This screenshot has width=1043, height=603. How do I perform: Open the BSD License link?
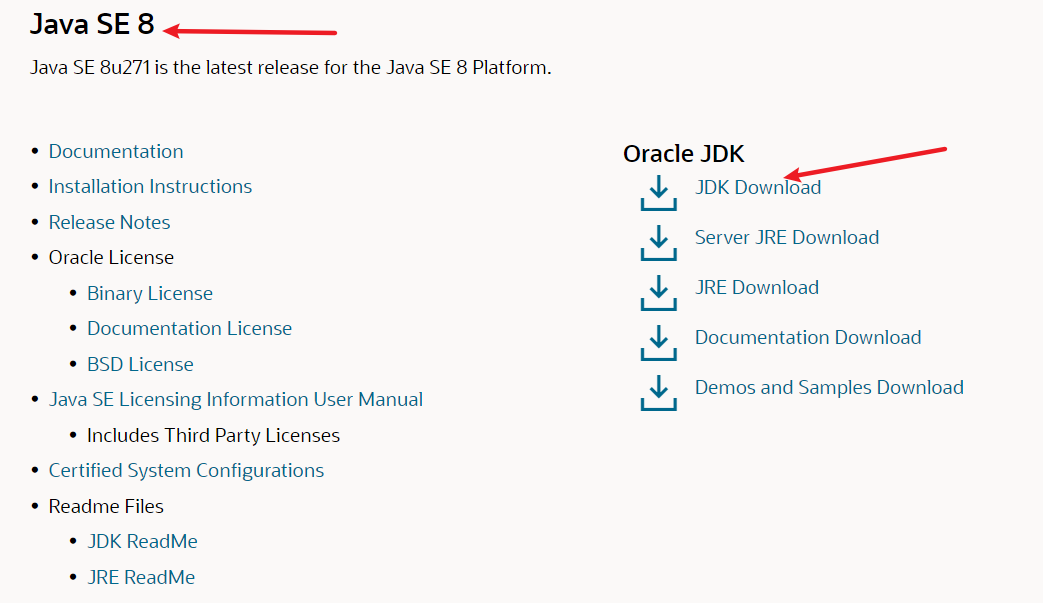[140, 364]
